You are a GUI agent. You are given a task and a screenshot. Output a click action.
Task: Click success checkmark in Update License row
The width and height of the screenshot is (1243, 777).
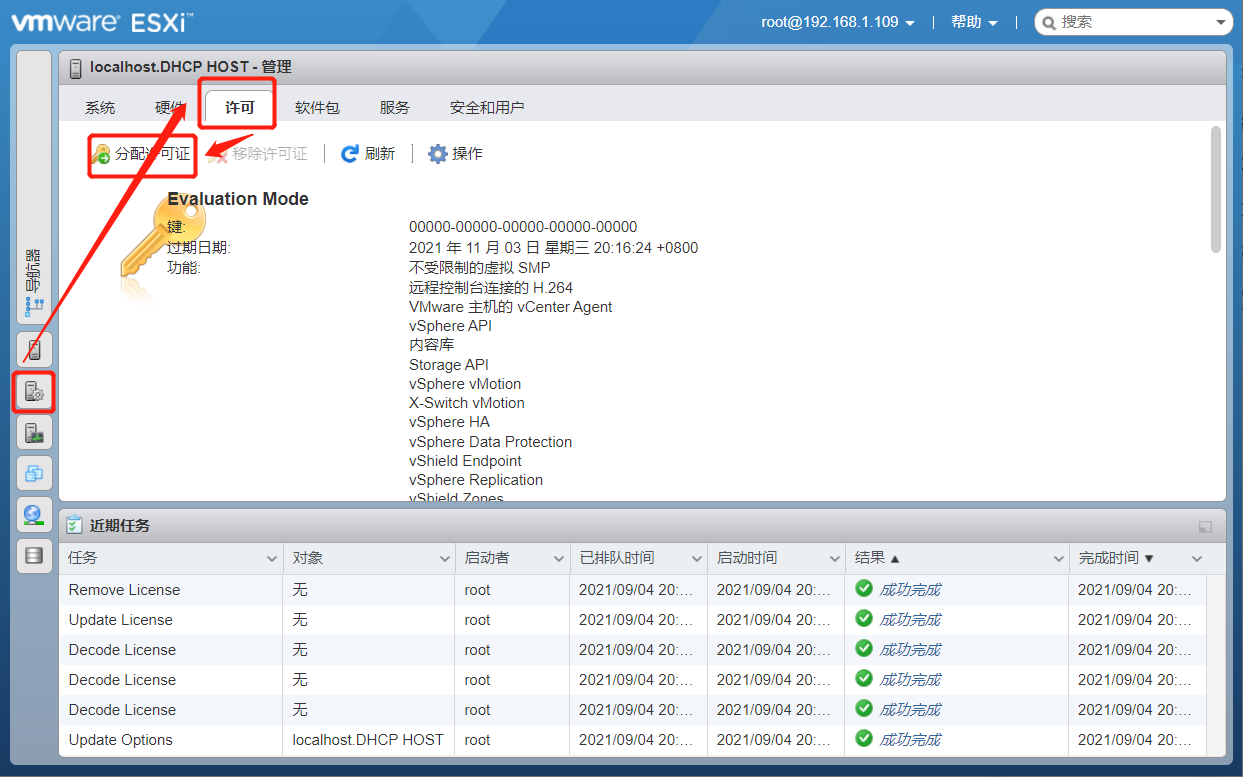pos(864,618)
